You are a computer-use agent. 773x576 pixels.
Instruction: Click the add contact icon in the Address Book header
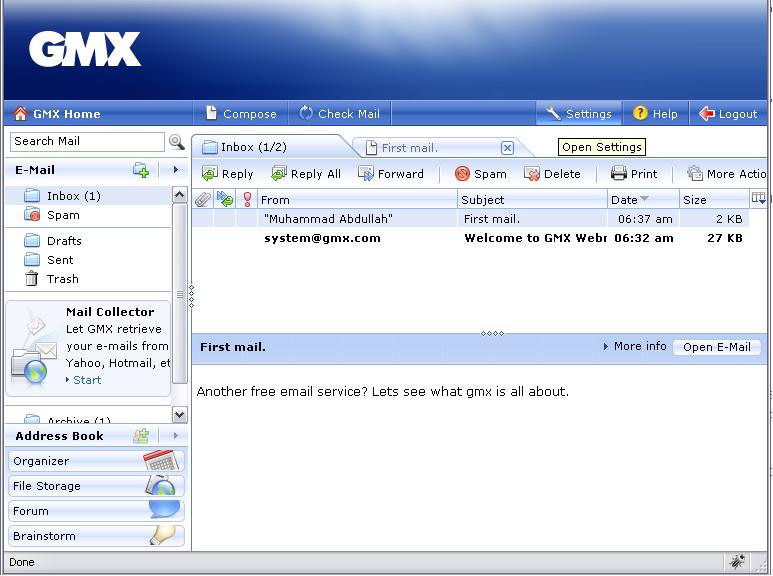(x=141, y=436)
